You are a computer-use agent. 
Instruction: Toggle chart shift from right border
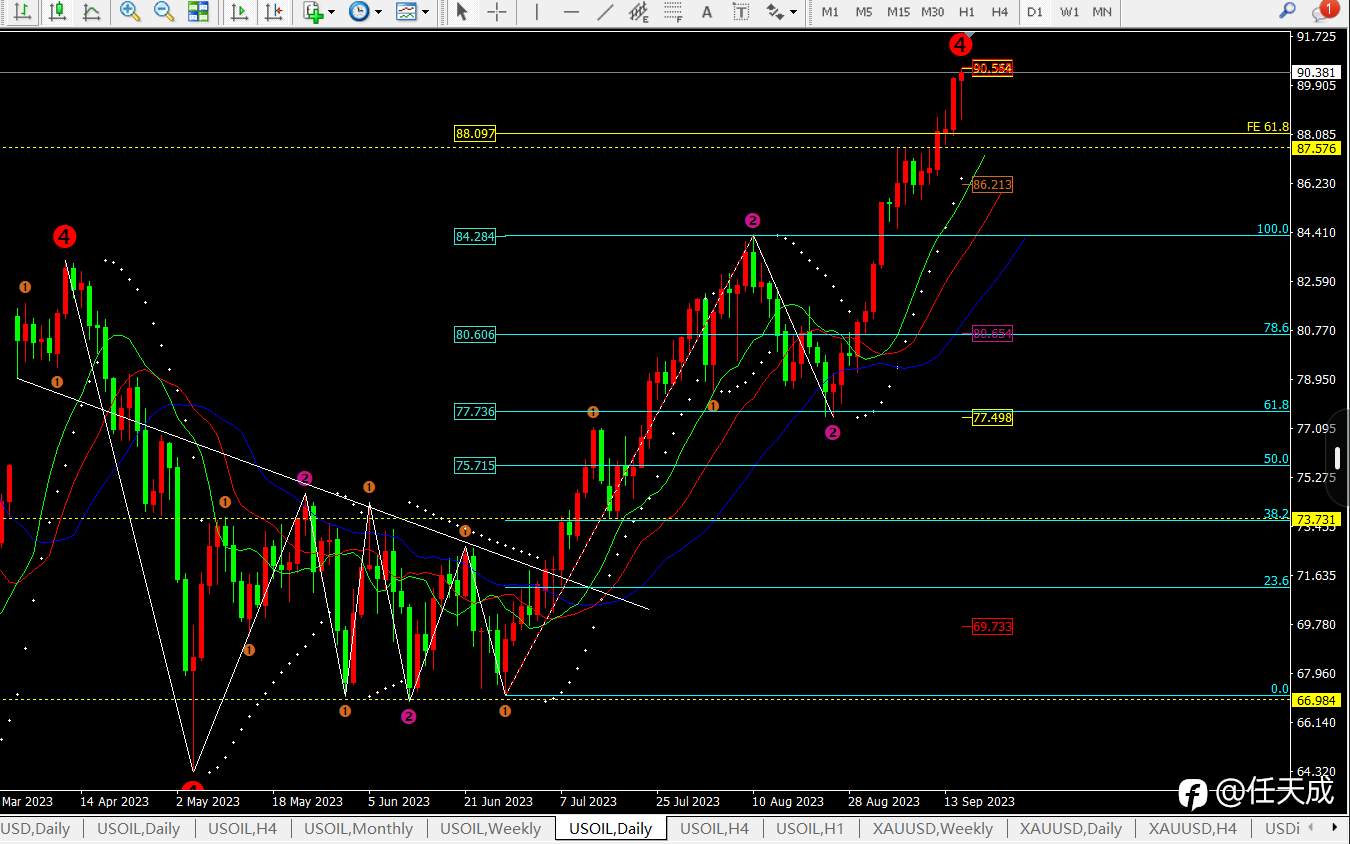[x=273, y=12]
